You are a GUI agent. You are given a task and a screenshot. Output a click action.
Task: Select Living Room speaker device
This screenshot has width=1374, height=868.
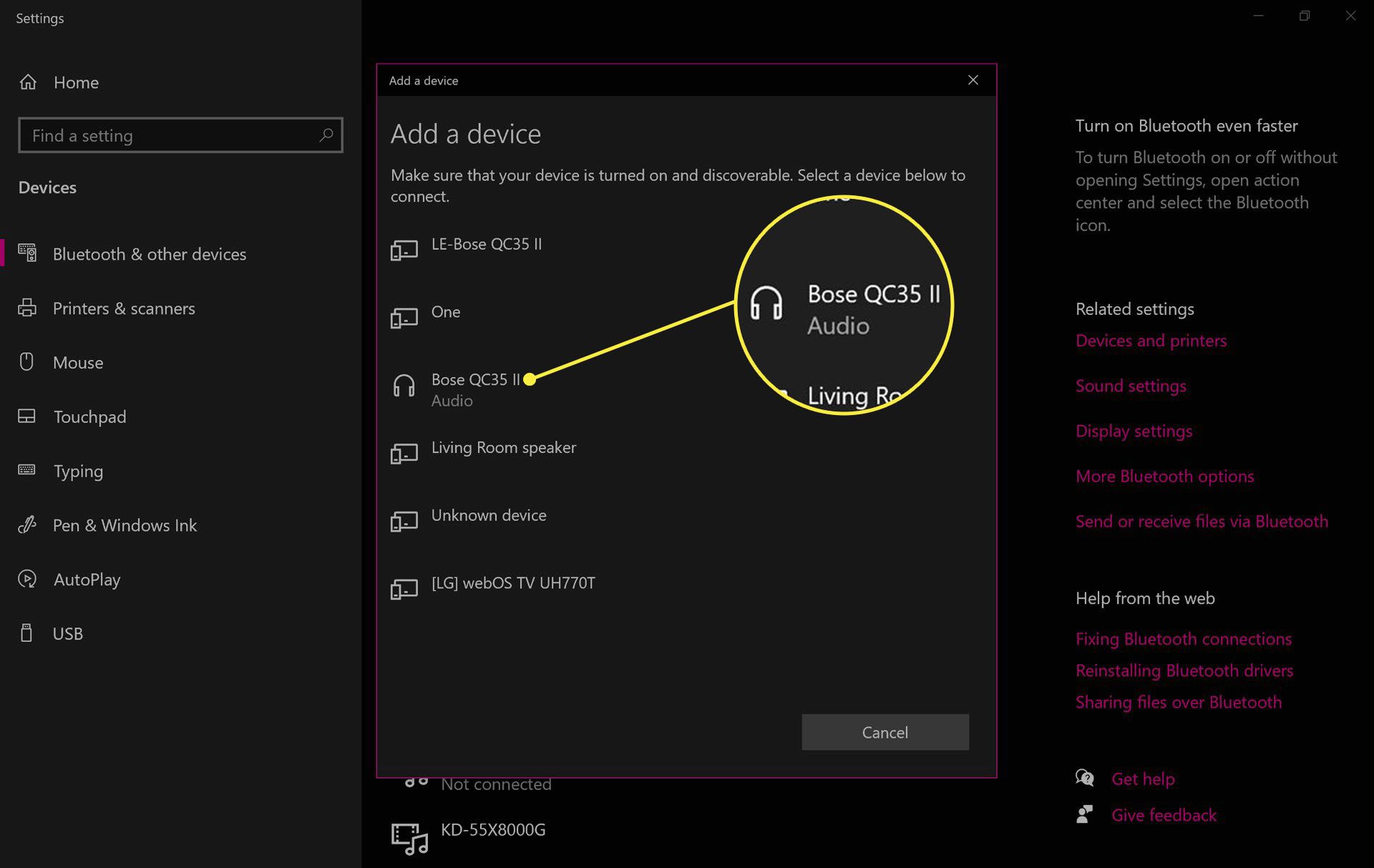tap(686, 454)
